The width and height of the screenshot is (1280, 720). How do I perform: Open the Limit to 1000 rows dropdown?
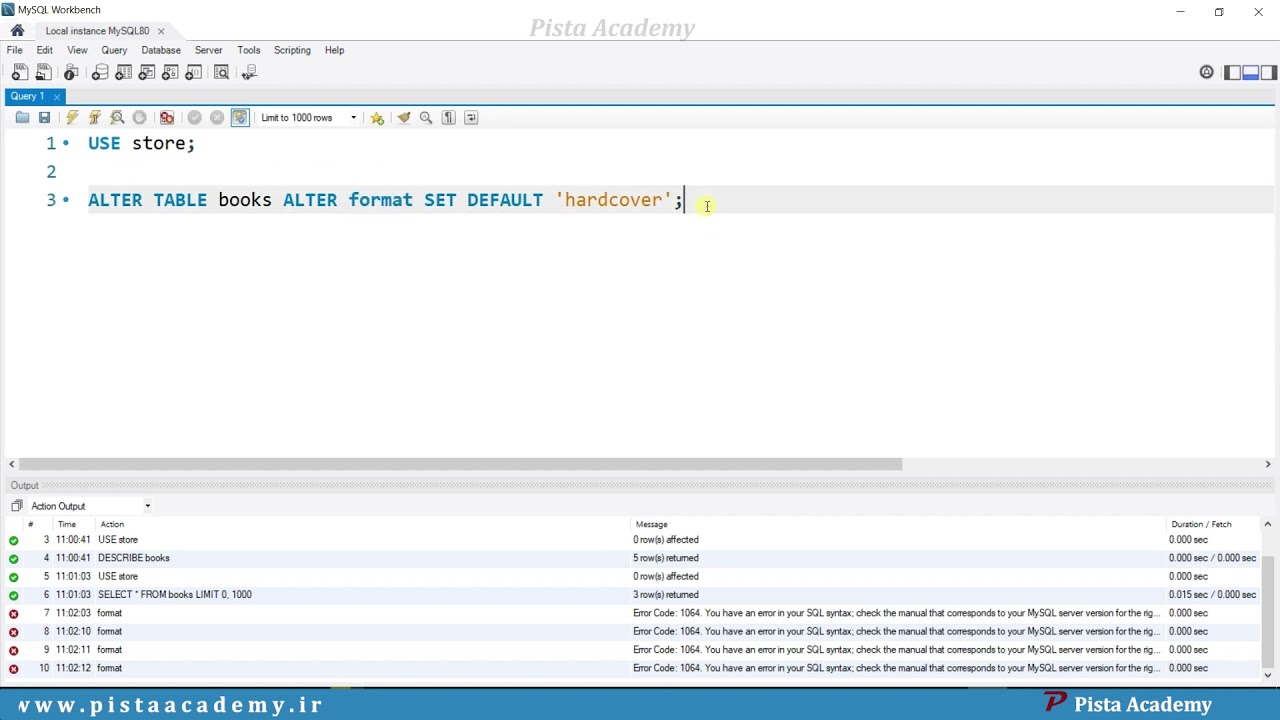308,118
